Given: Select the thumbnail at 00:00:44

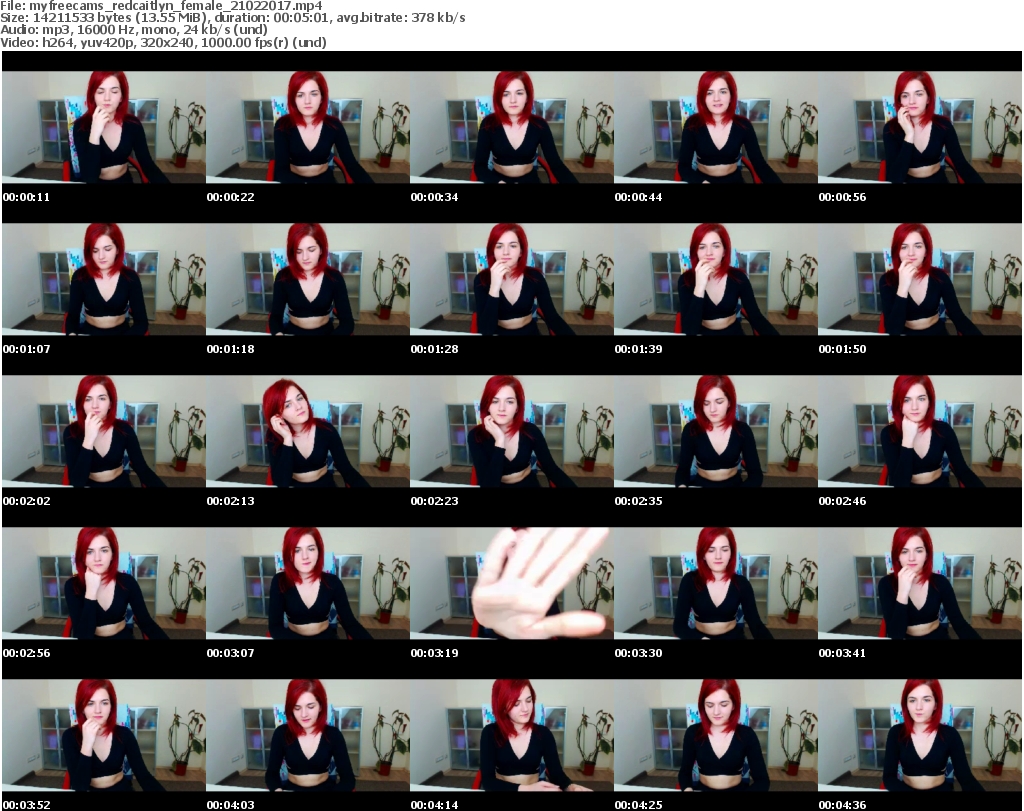Looking at the screenshot, I should point(715,127).
